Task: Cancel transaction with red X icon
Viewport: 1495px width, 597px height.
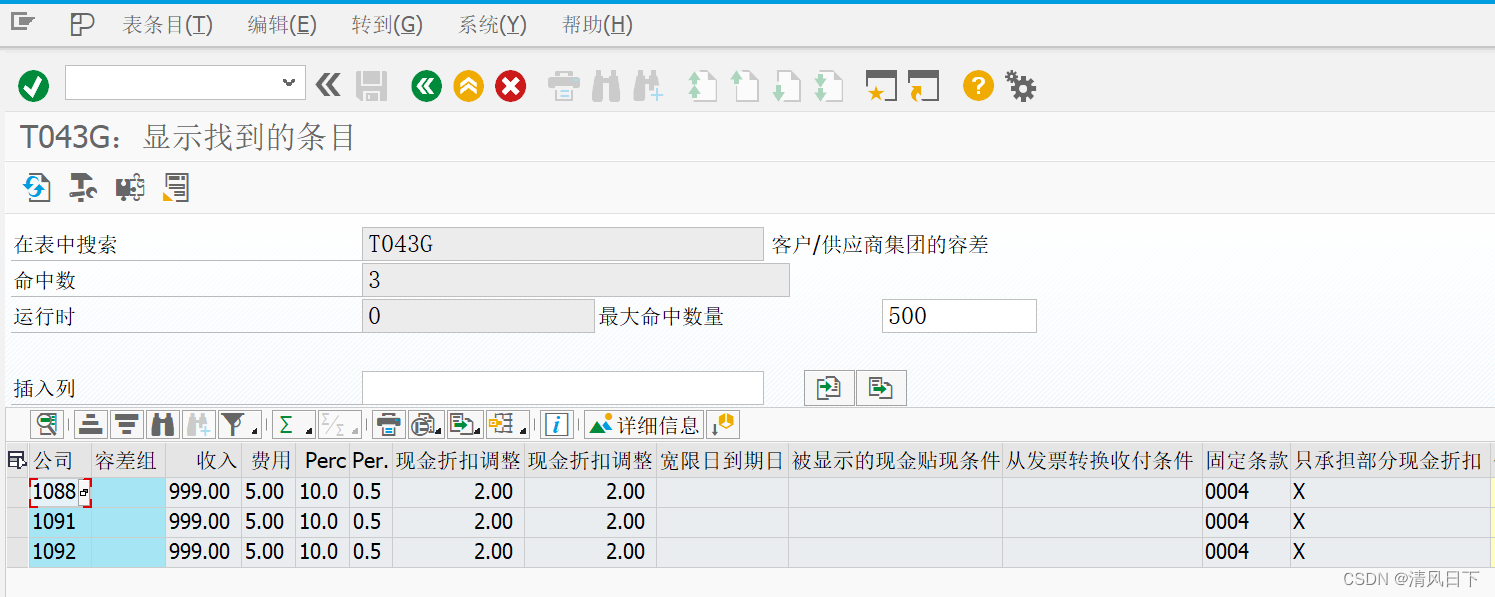Action: point(510,86)
